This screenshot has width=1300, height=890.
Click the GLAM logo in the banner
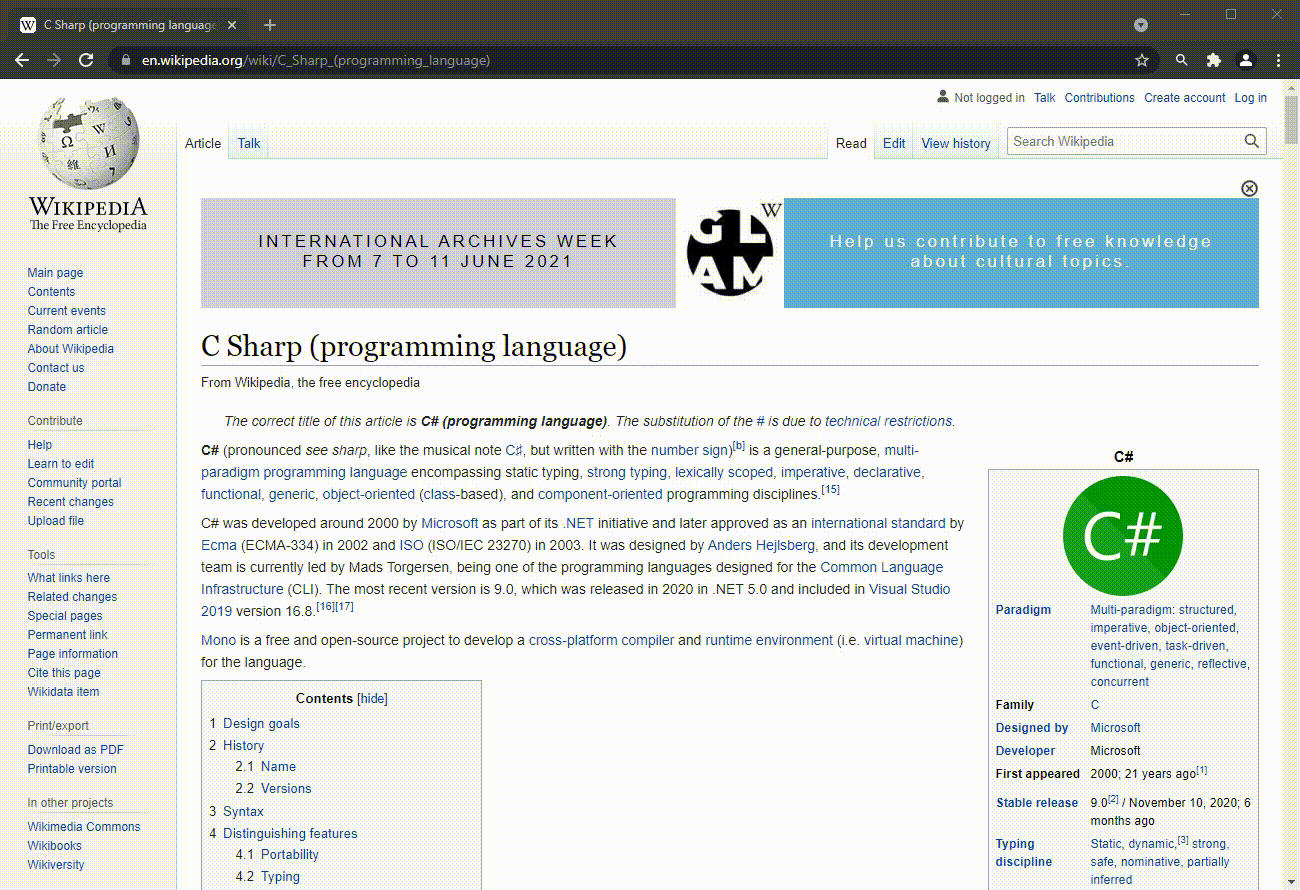coord(730,252)
